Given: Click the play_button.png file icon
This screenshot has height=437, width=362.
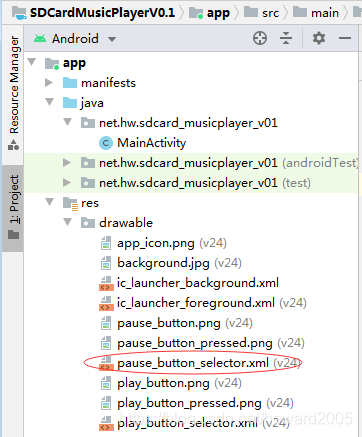Looking at the screenshot, I should [x=106, y=383].
